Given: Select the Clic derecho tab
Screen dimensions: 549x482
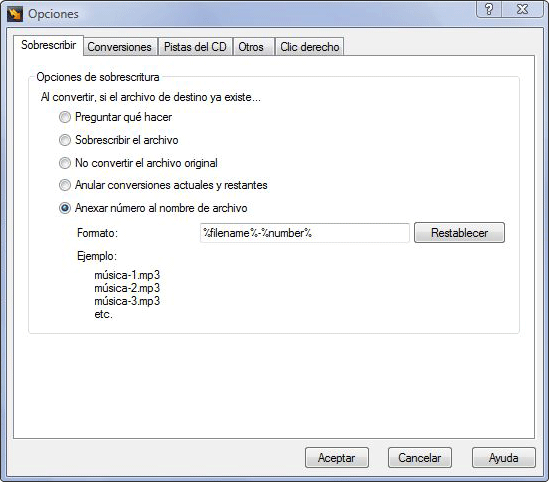Looking at the screenshot, I should [310, 47].
